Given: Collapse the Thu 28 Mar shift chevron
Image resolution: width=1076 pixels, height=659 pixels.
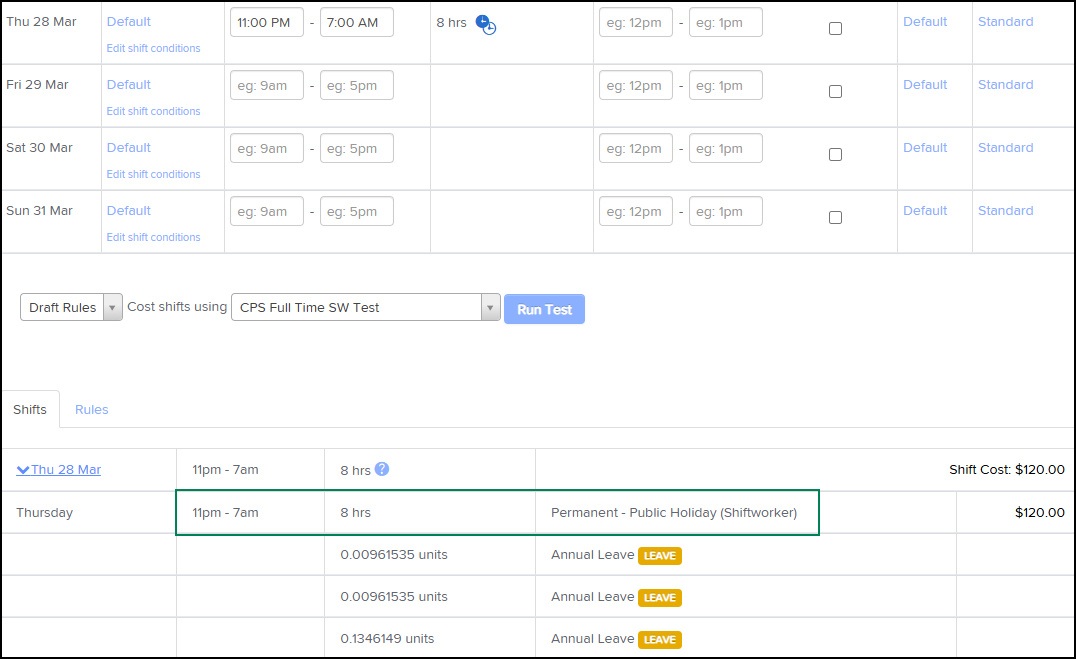Looking at the screenshot, I should point(23,470).
